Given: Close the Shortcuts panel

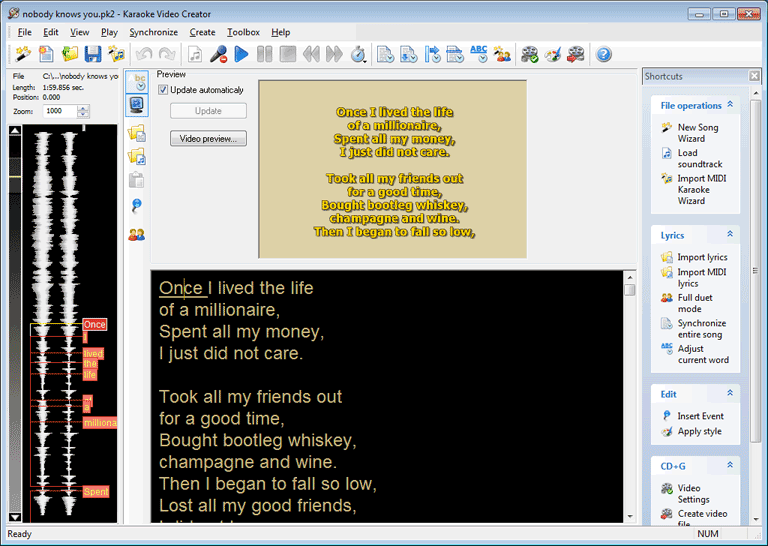Looking at the screenshot, I should pos(755,76).
